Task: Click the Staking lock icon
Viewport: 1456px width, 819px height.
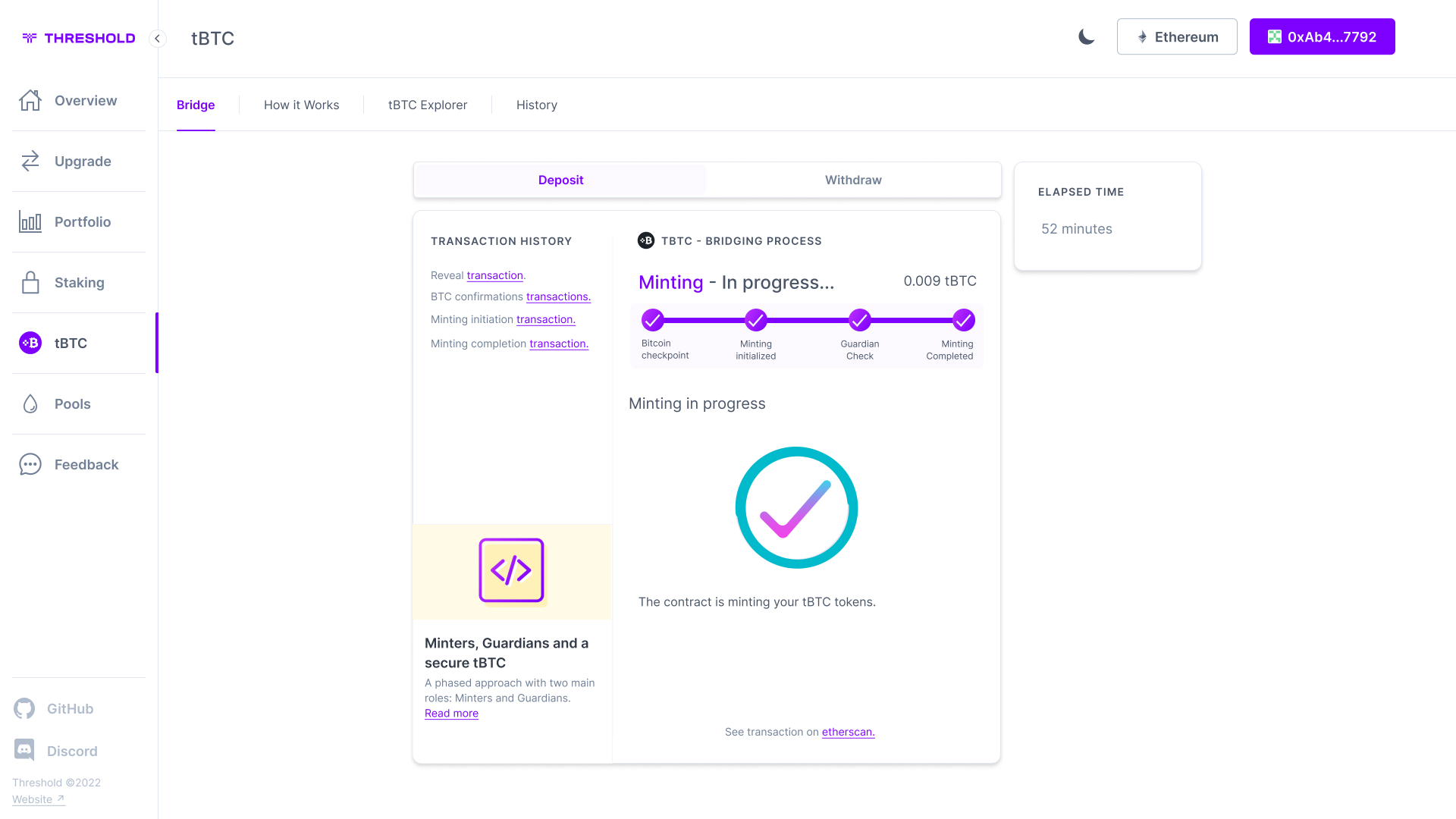Action: (30, 282)
